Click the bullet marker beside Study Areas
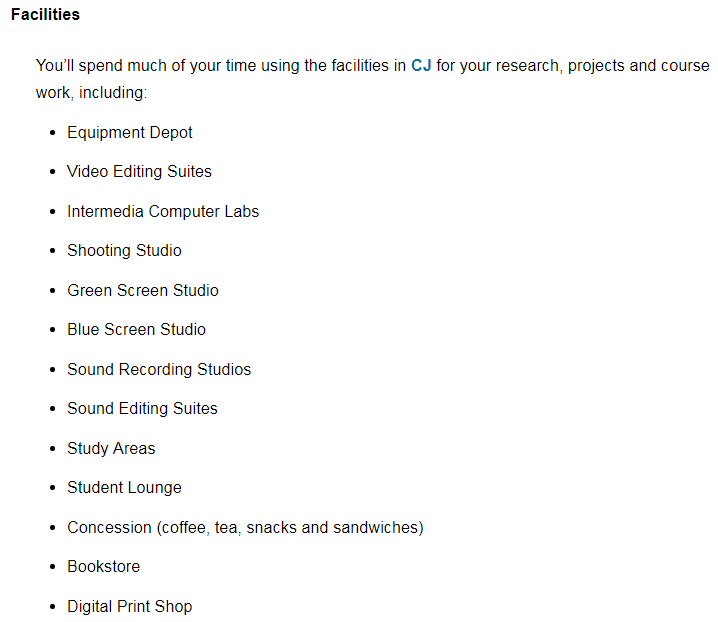 pyautogui.click(x=53, y=449)
